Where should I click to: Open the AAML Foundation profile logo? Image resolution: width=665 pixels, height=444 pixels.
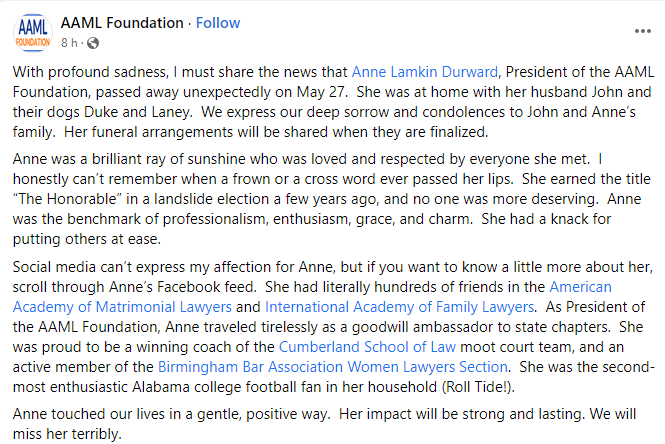[32, 31]
